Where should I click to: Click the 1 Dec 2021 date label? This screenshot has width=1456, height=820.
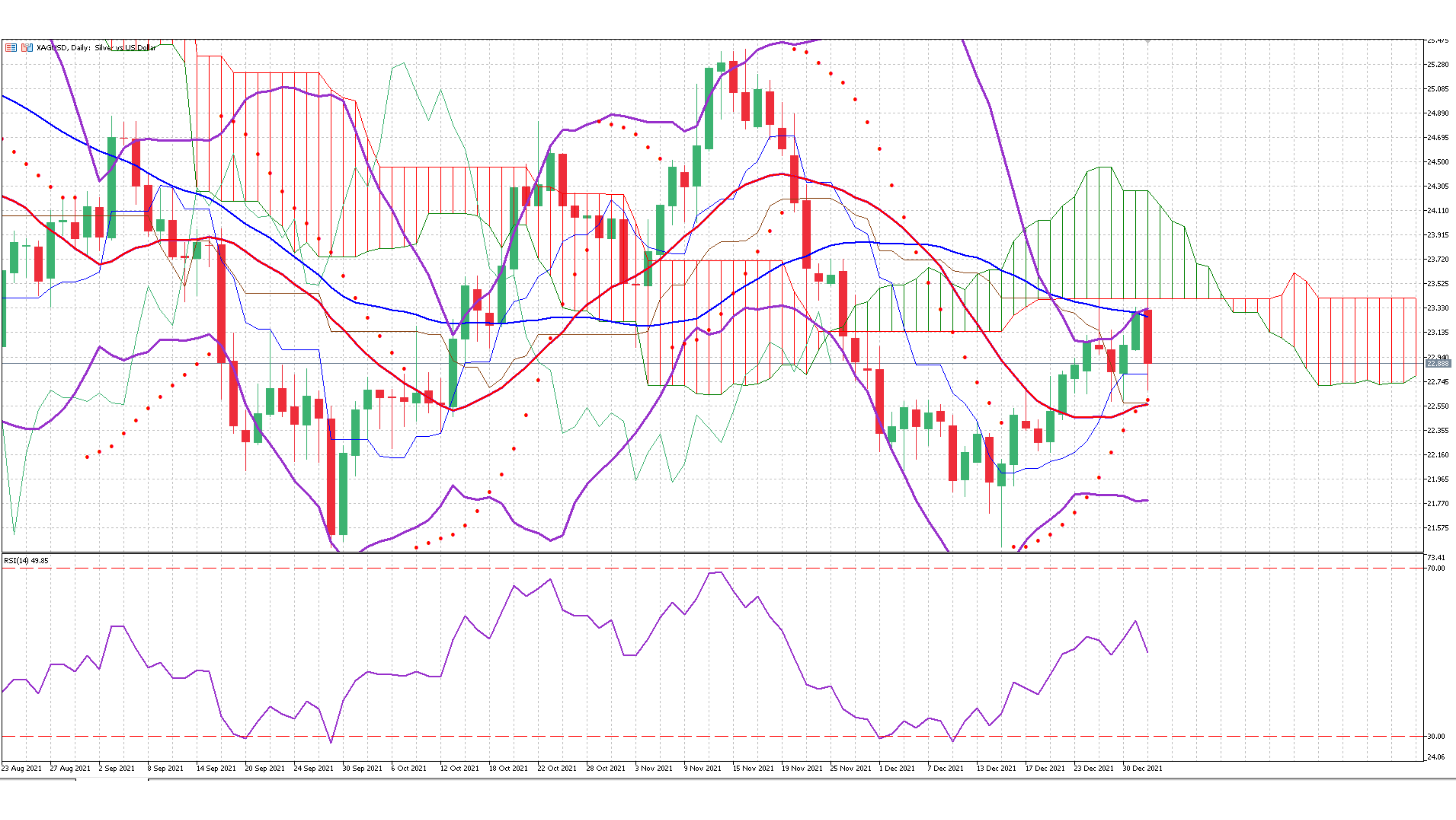coord(896,769)
